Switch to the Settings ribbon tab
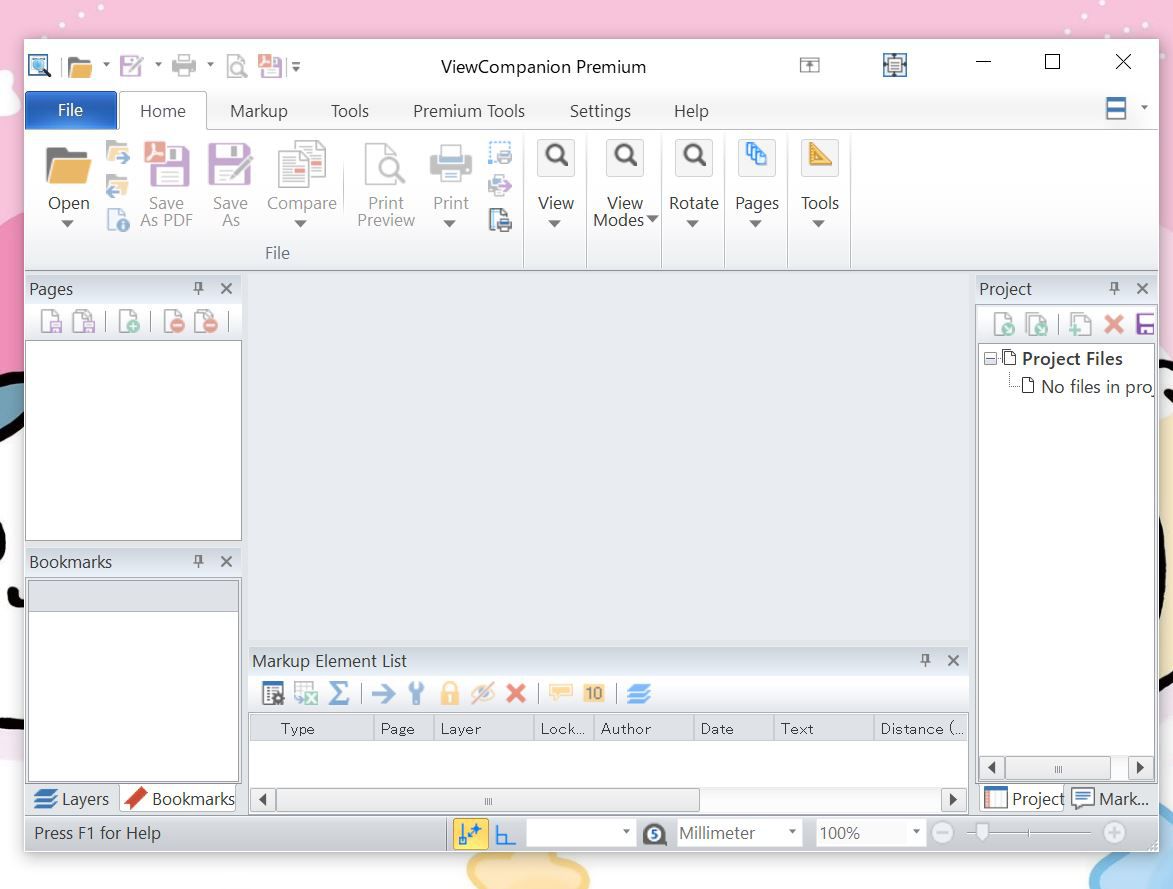 (600, 111)
